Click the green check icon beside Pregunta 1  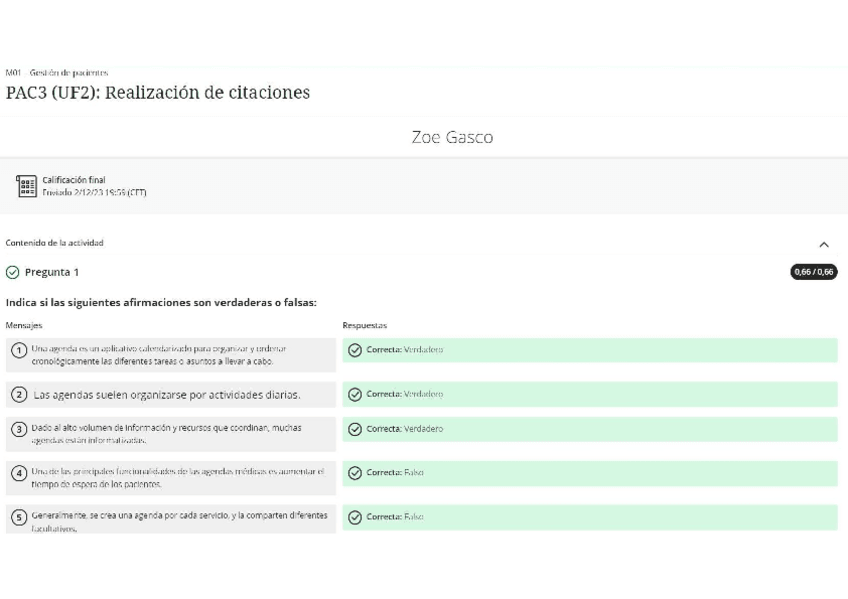click(12, 272)
